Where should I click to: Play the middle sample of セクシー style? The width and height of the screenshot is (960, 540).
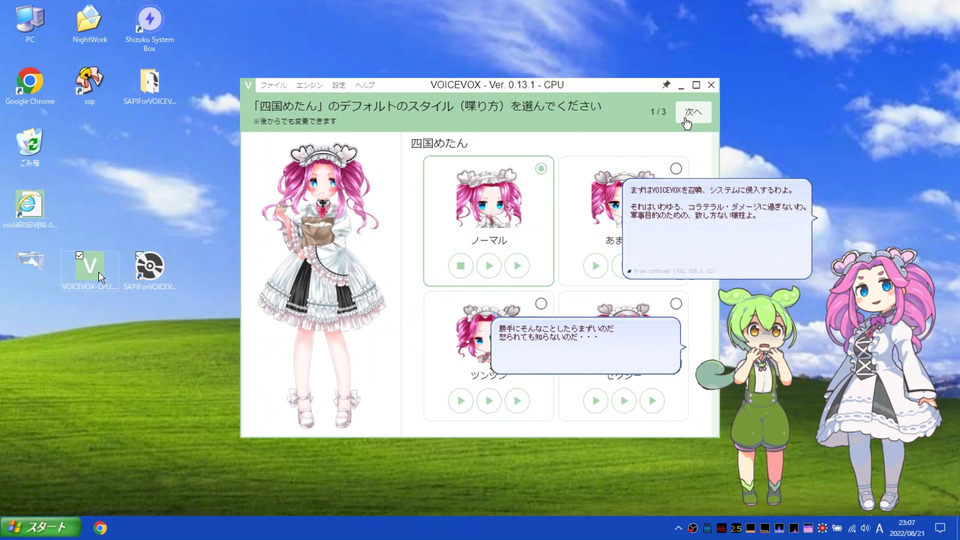point(623,401)
